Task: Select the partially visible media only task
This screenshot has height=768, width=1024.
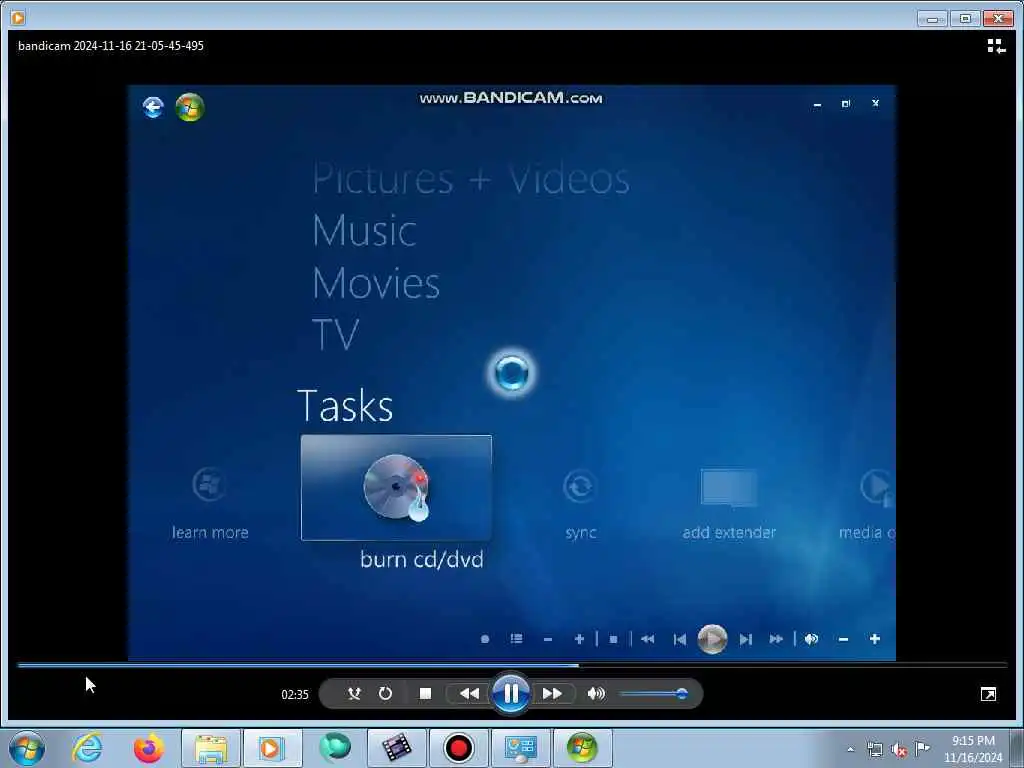Action: pos(867,504)
